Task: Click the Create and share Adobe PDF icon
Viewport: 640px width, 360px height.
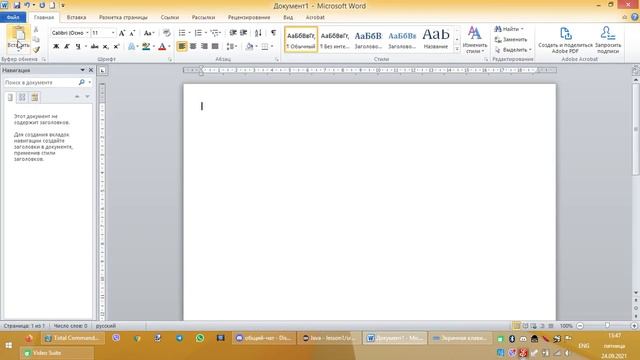Action: click(x=565, y=34)
